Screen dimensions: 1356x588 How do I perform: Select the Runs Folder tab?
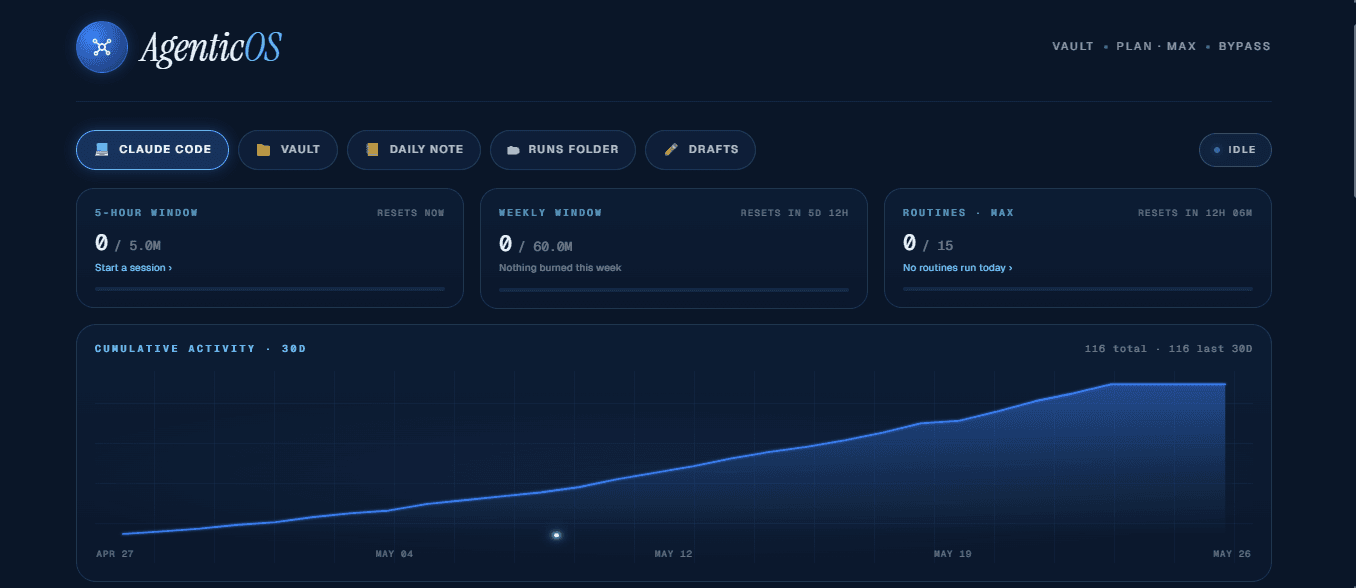(563, 150)
